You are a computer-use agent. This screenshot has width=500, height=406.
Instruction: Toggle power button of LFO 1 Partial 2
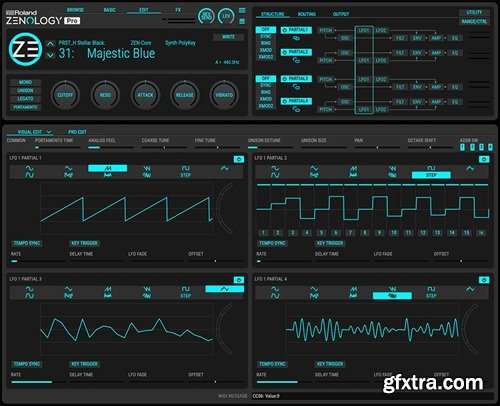(x=484, y=159)
